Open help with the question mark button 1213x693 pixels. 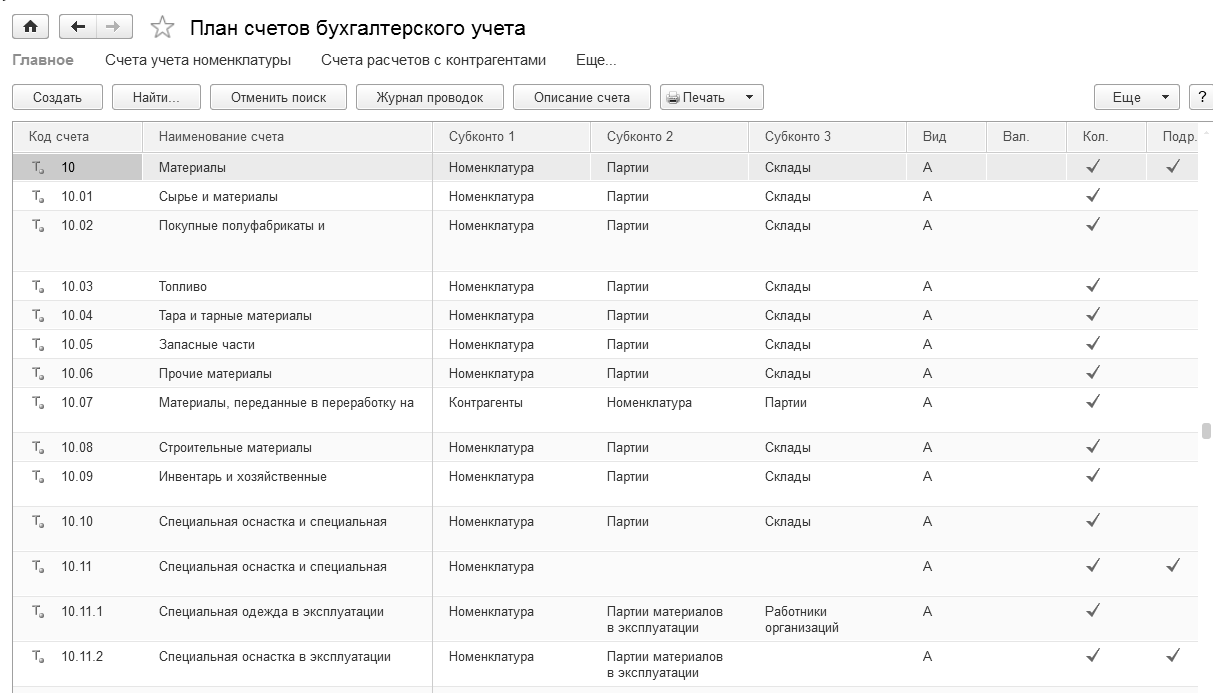coord(1201,97)
